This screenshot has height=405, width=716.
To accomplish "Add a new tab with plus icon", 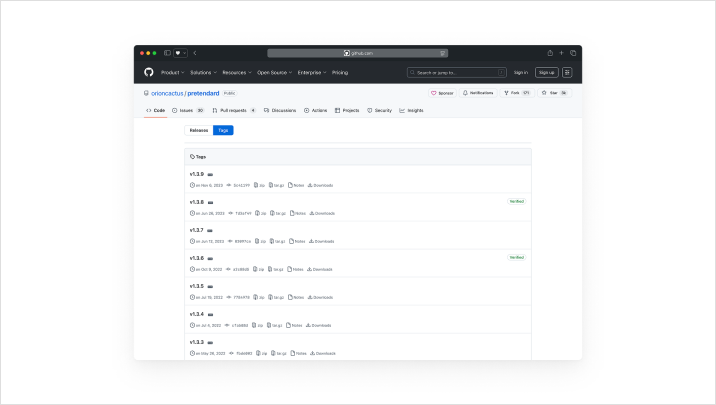I will click(x=562, y=53).
